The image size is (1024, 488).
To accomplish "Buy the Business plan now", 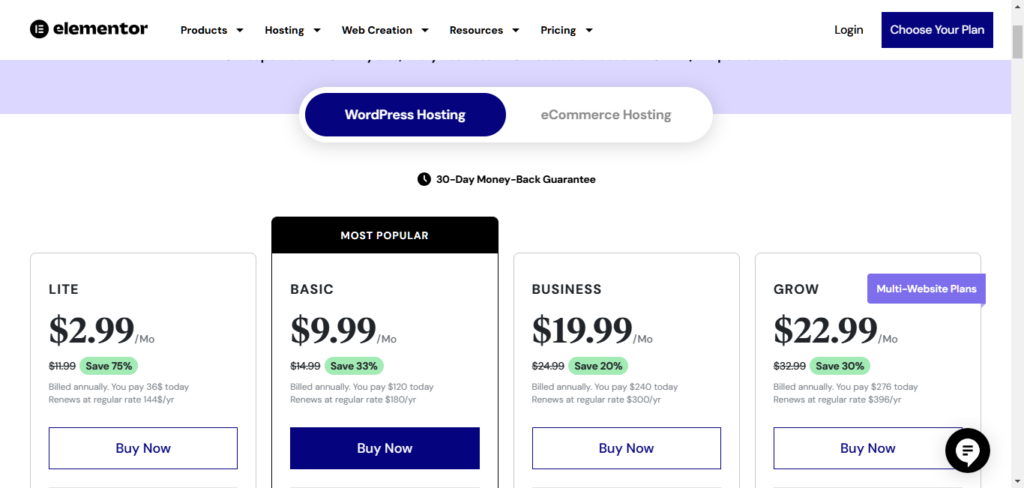I will coord(626,448).
